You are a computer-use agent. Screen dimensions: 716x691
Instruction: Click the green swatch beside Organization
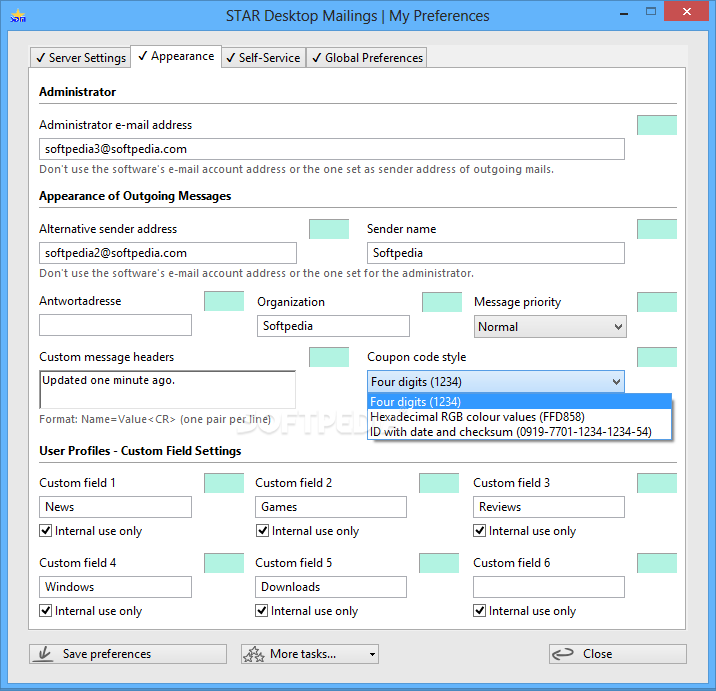pos(442,302)
